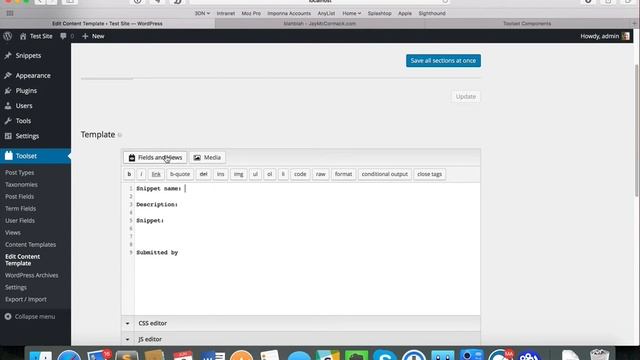
Task: Insert list item with li button
Action: point(283,174)
